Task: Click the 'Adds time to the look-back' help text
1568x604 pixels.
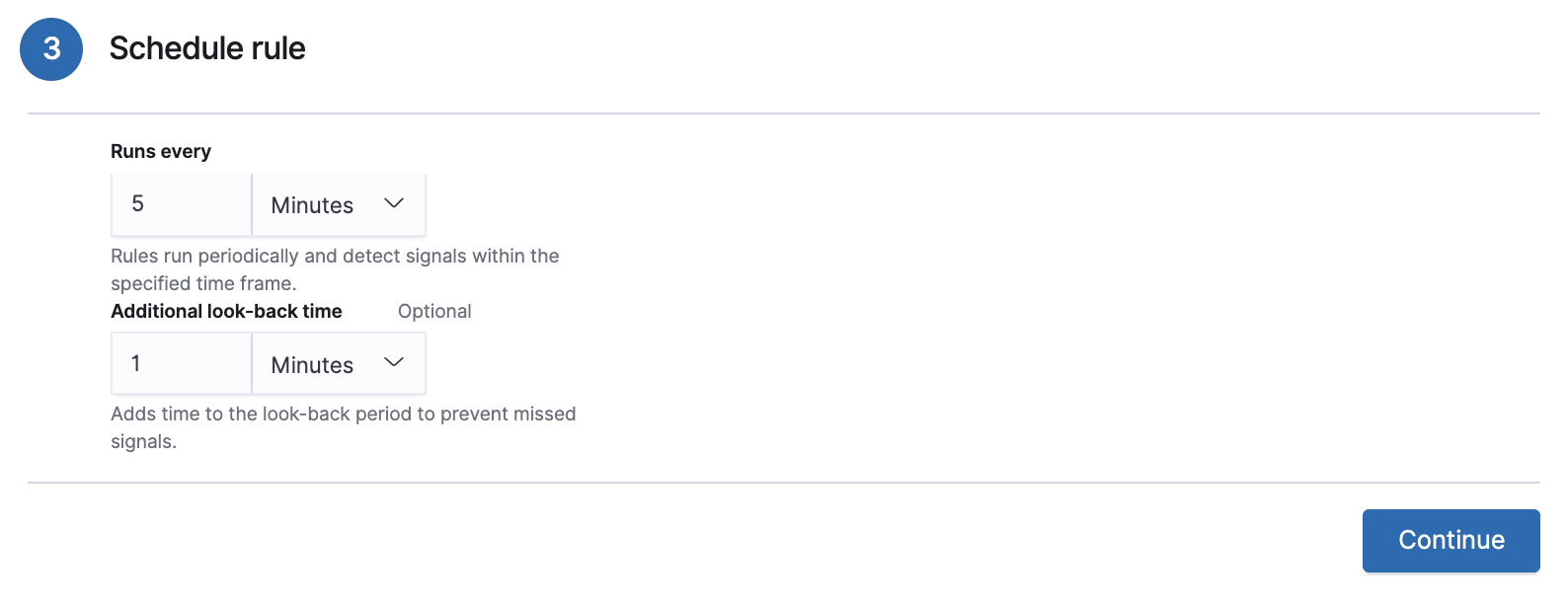Action: (x=343, y=414)
